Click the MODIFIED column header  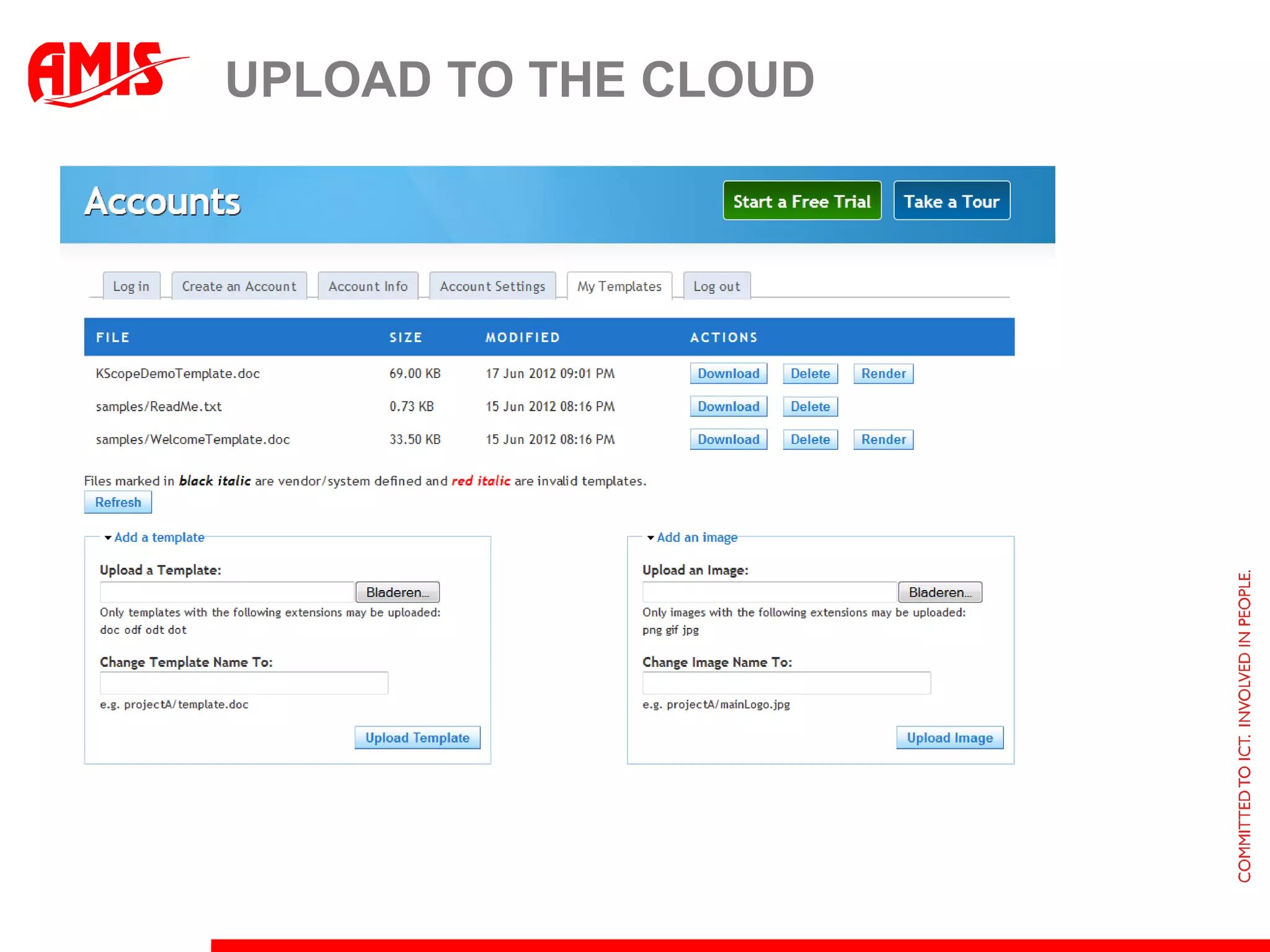pos(523,337)
